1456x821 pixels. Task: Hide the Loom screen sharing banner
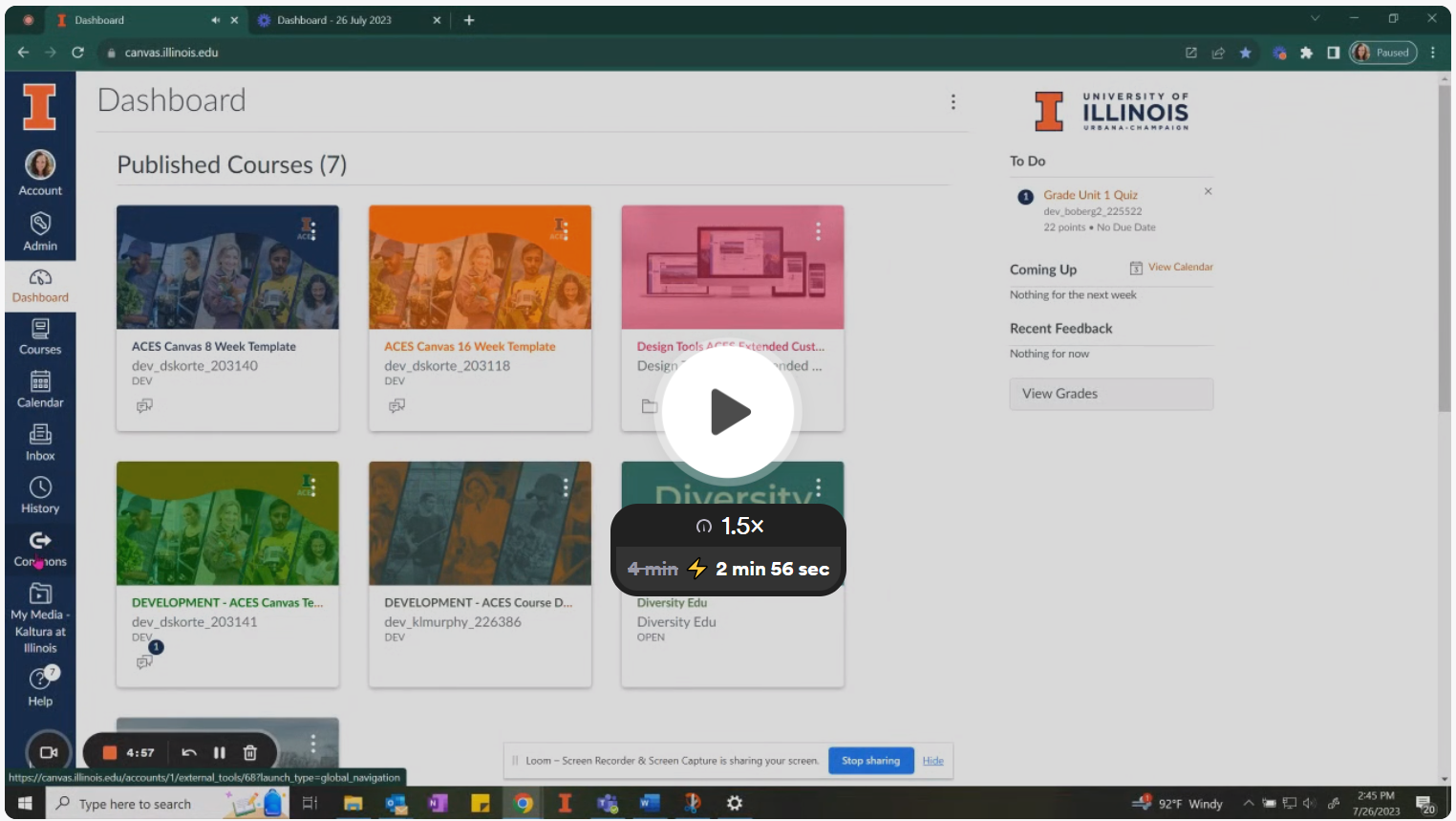click(933, 761)
